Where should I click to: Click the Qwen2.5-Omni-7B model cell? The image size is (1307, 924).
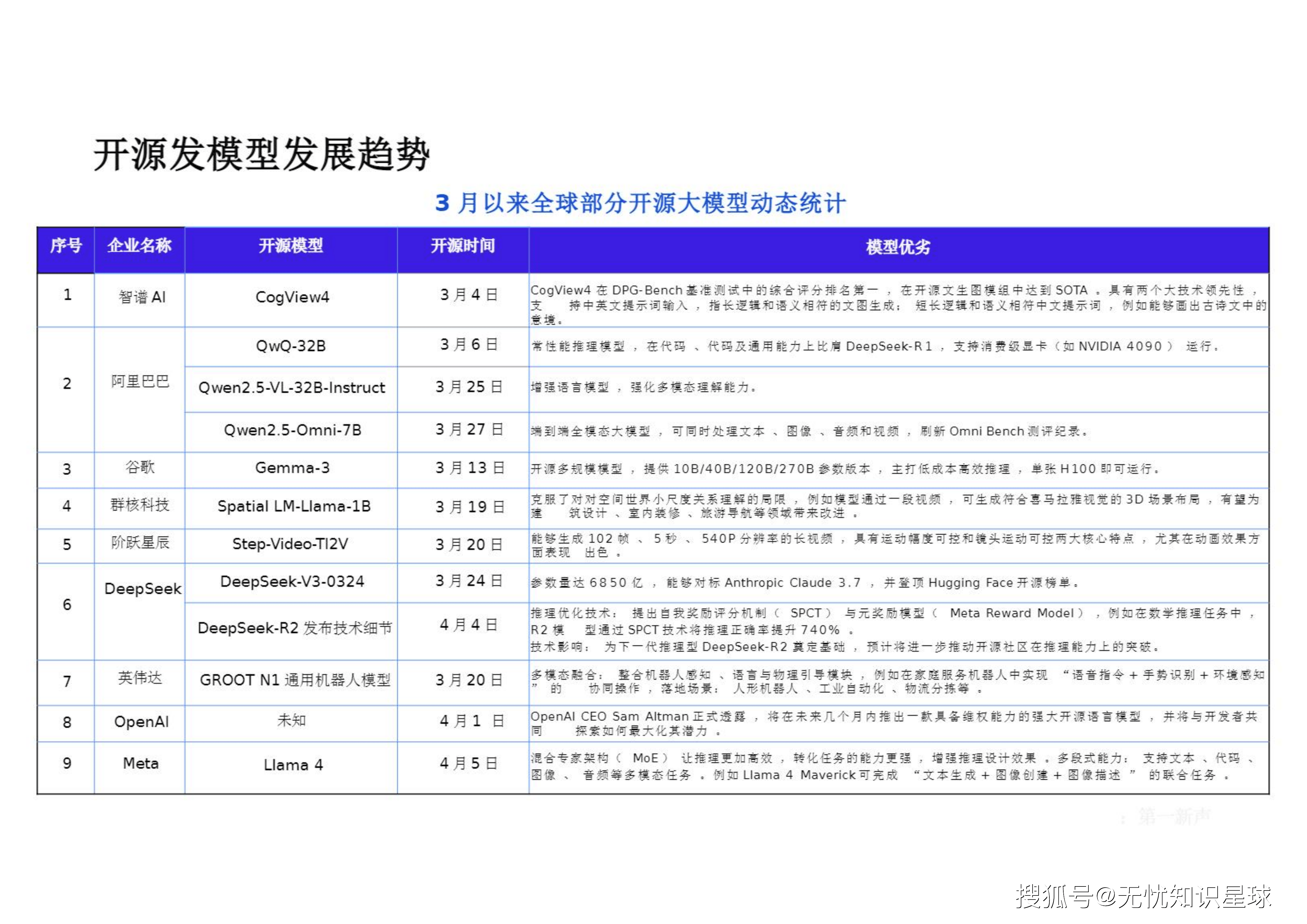(292, 430)
